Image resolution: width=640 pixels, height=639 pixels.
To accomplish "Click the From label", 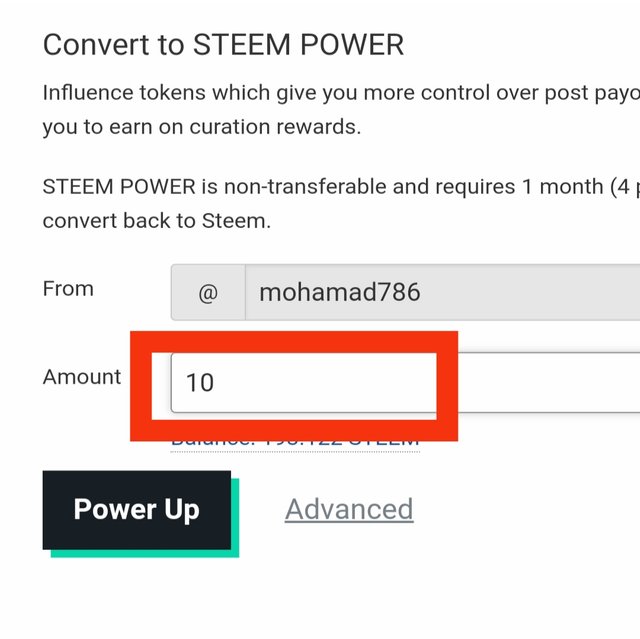I will [68, 289].
